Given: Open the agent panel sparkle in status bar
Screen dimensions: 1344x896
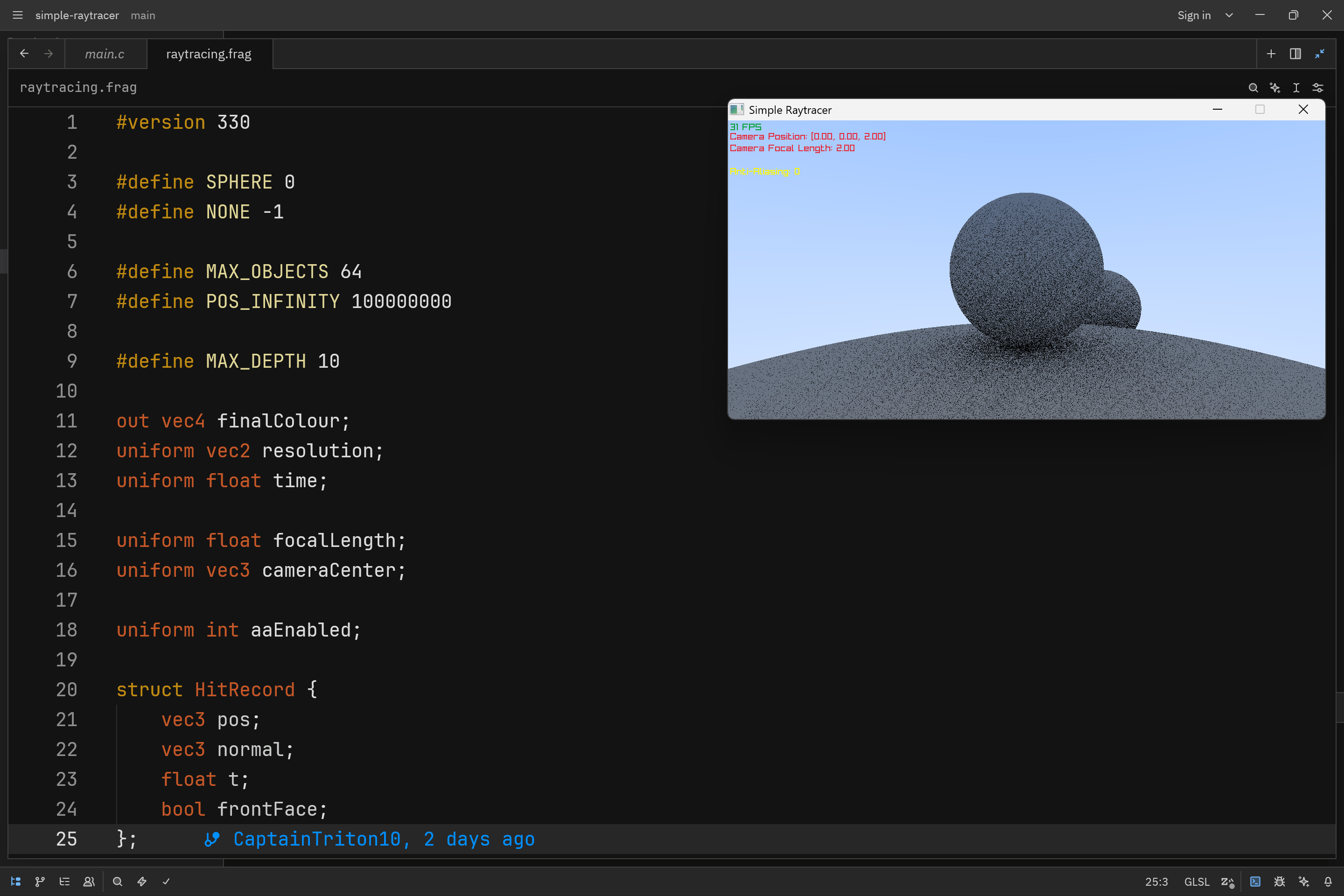Looking at the screenshot, I should pos(1303,881).
